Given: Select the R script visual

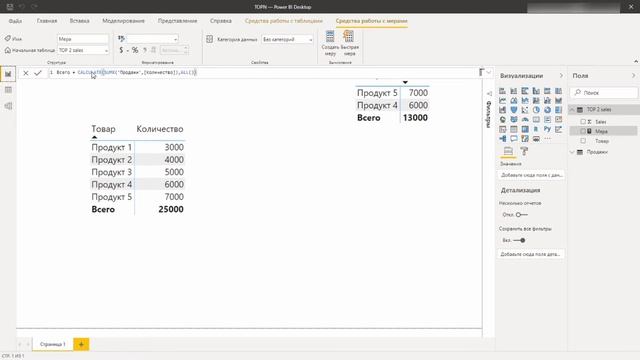Looking at the screenshot, I should 536,129.
